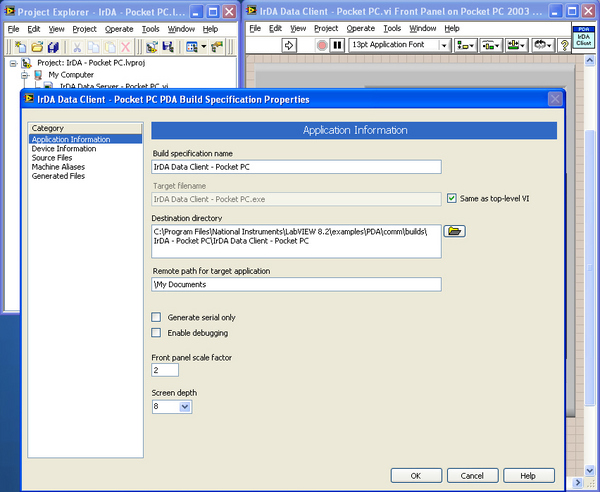Click the Abort Execution red circle button
Viewport: 600px width, 492px height.
tap(322, 45)
